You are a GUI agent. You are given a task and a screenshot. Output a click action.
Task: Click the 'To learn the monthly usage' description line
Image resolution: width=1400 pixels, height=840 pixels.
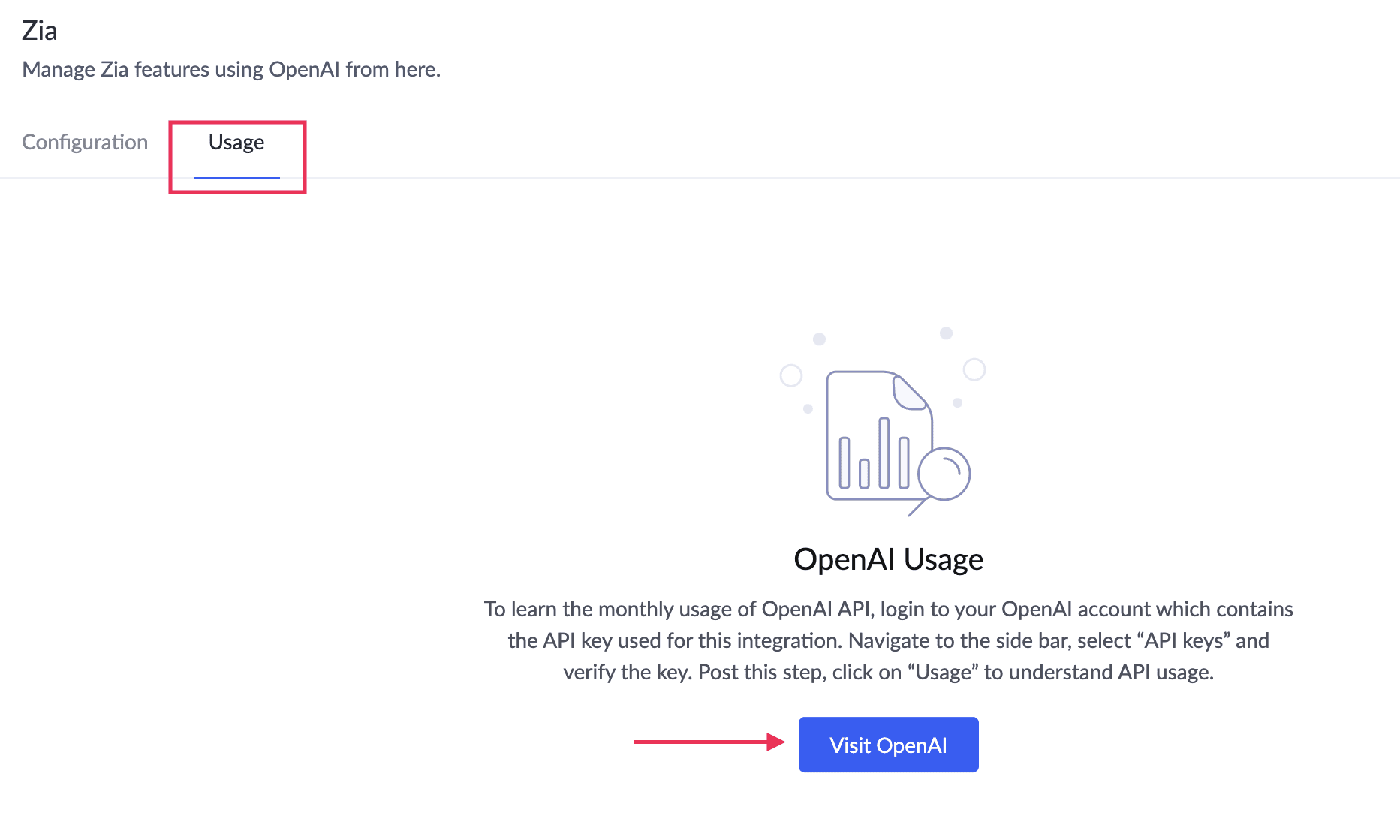(888, 610)
